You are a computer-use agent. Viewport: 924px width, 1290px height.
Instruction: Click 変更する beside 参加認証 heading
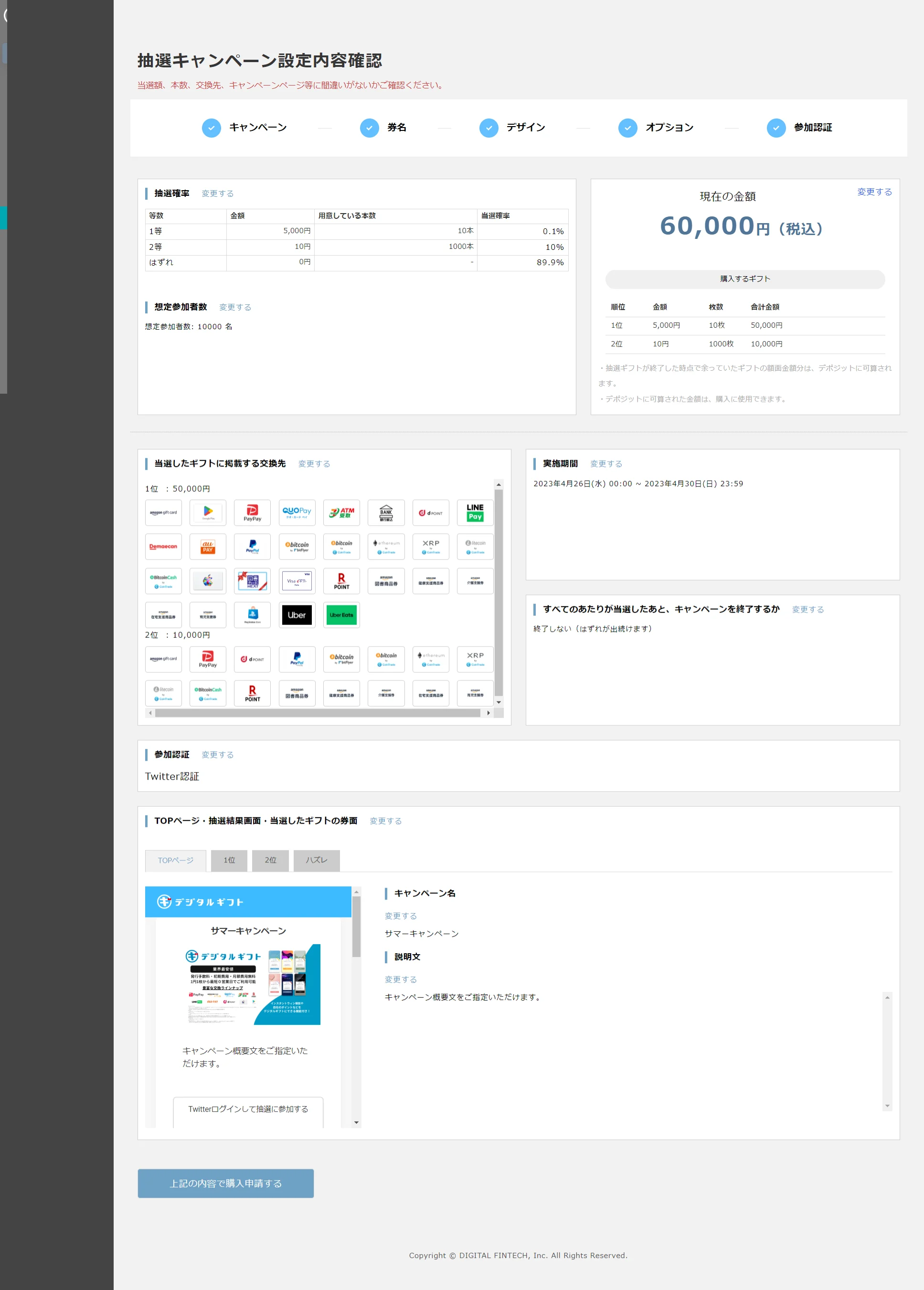218,755
